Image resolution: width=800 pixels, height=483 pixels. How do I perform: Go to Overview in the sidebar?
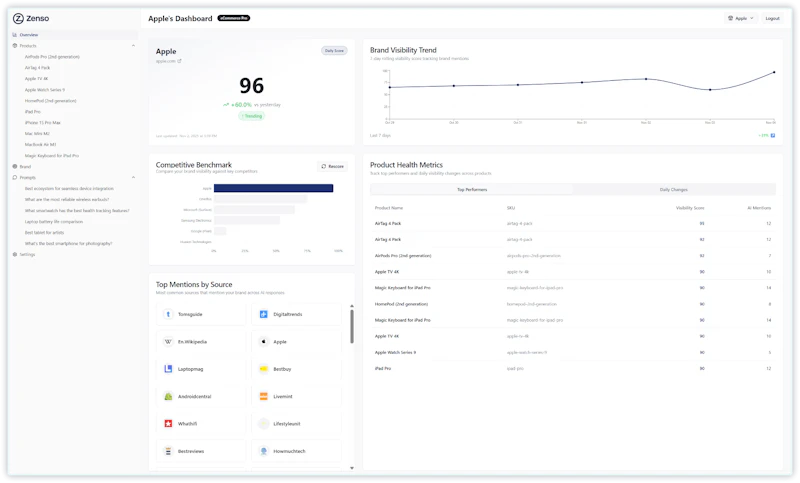[x=74, y=35]
